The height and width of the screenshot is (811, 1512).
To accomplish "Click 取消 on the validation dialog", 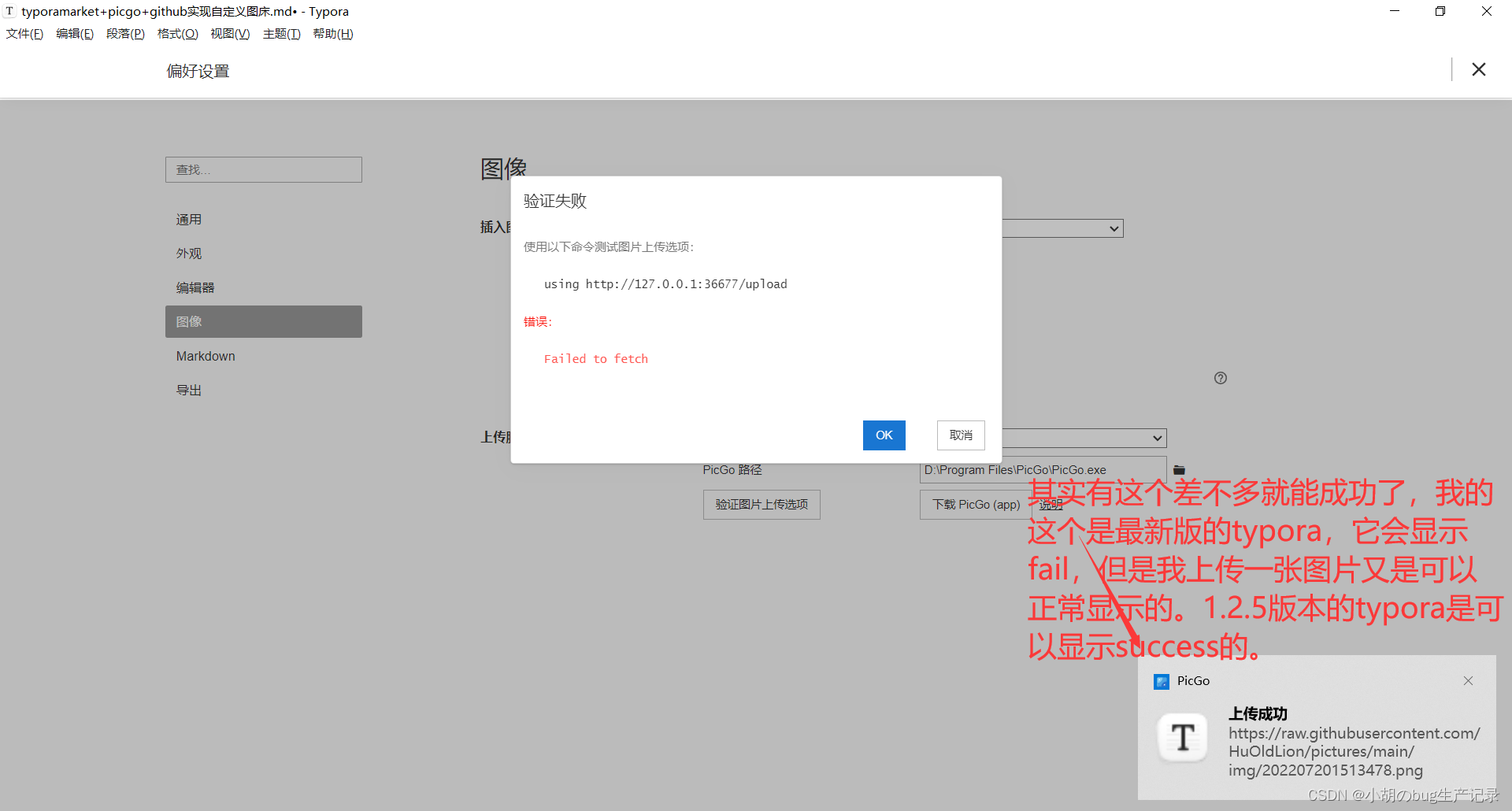I will pyautogui.click(x=960, y=435).
